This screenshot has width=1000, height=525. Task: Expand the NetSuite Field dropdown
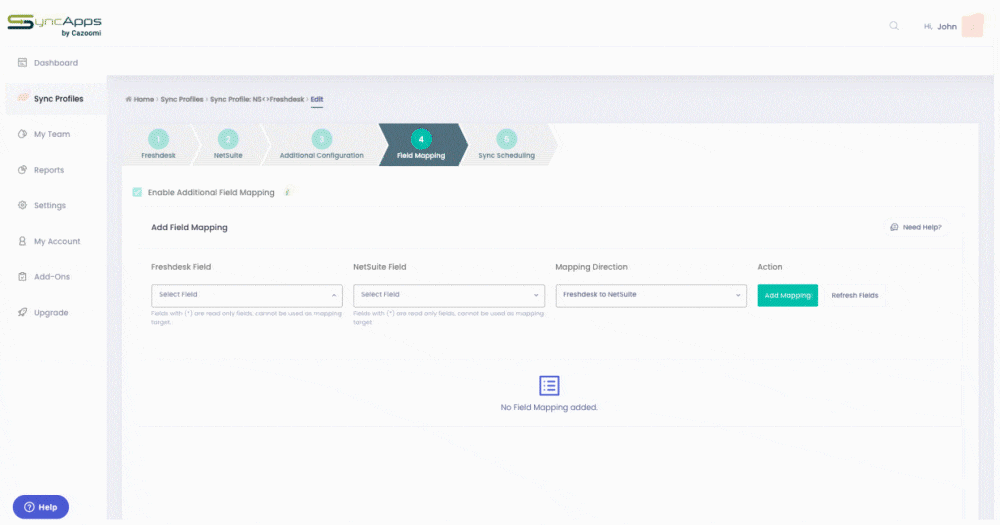click(449, 295)
